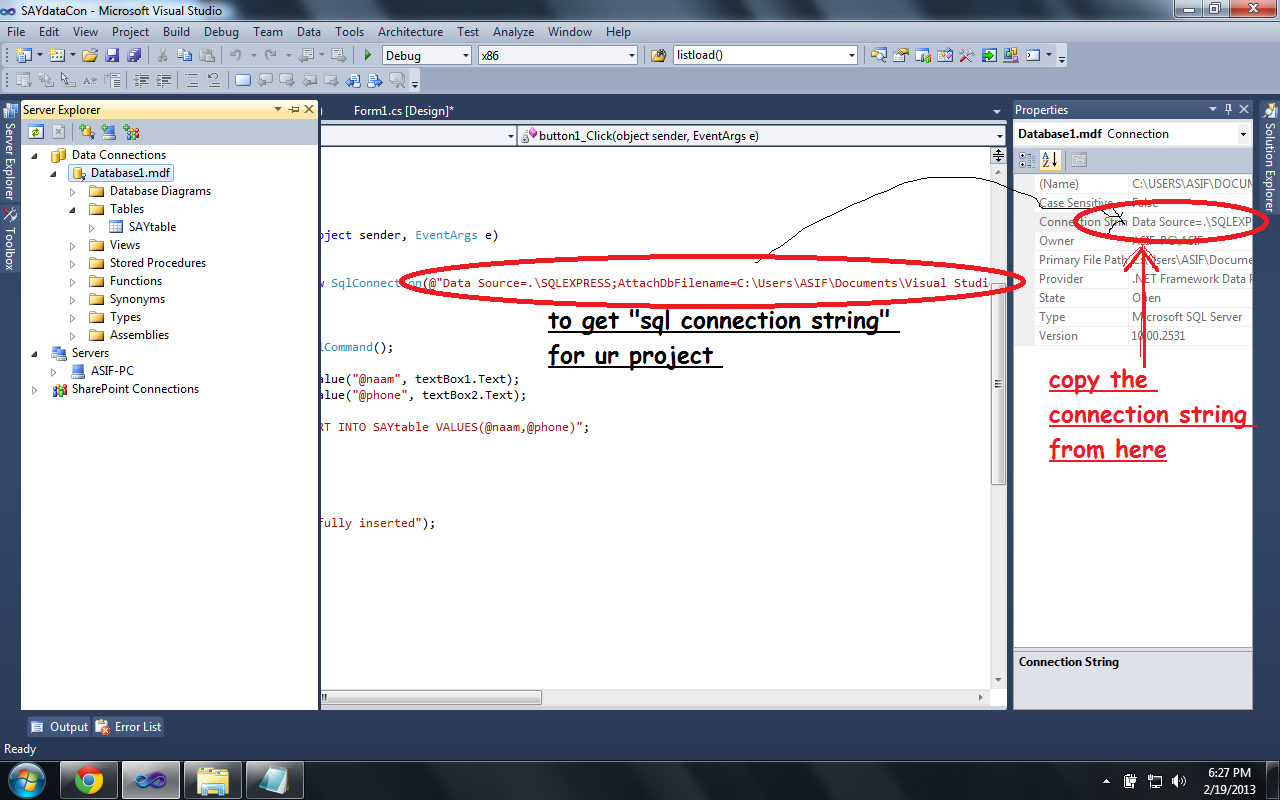Screen dimensions: 1280x800
Task: Click the Save All toolbar icon
Action: [x=133, y=55]
